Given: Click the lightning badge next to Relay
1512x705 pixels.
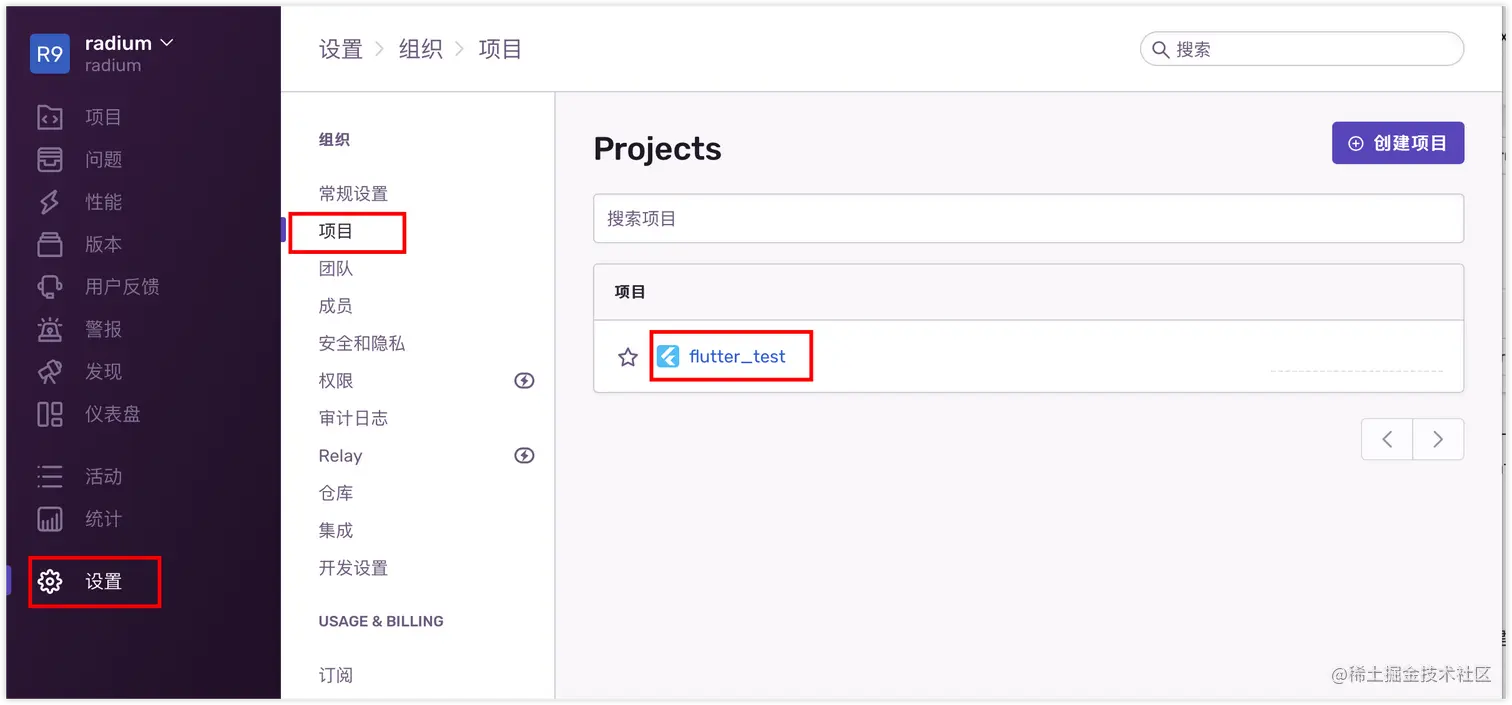Looking at the screenshot, I should click(524, 455).
